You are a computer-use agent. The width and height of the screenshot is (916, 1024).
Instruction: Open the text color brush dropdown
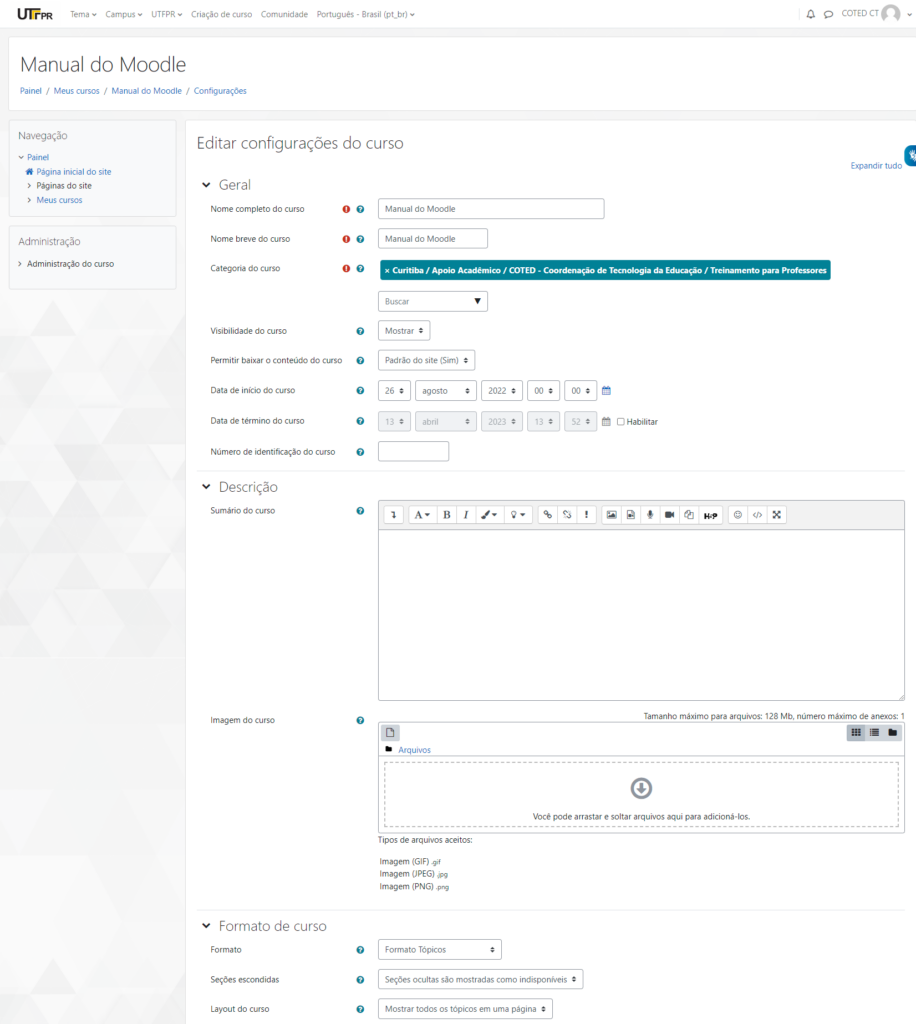coord(489,515)
